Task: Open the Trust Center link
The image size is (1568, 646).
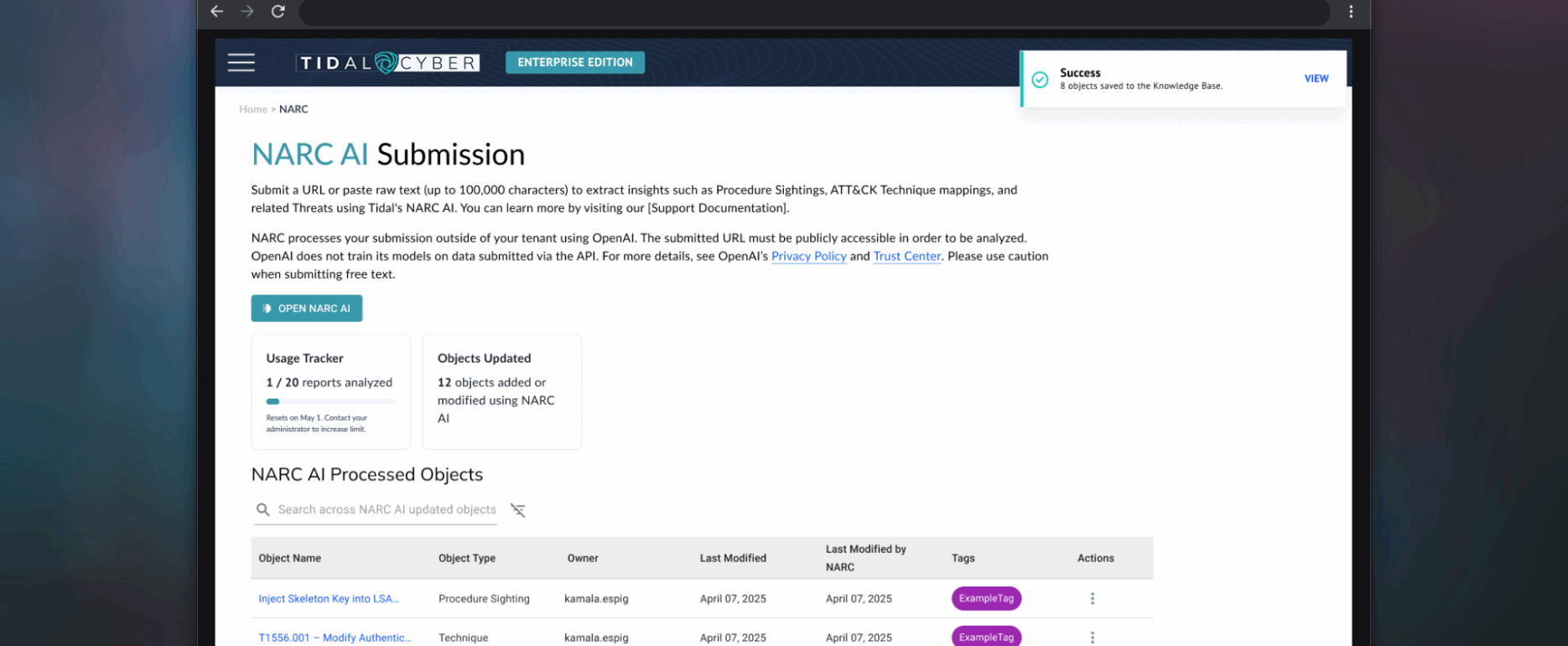Action: pos(906,257)
